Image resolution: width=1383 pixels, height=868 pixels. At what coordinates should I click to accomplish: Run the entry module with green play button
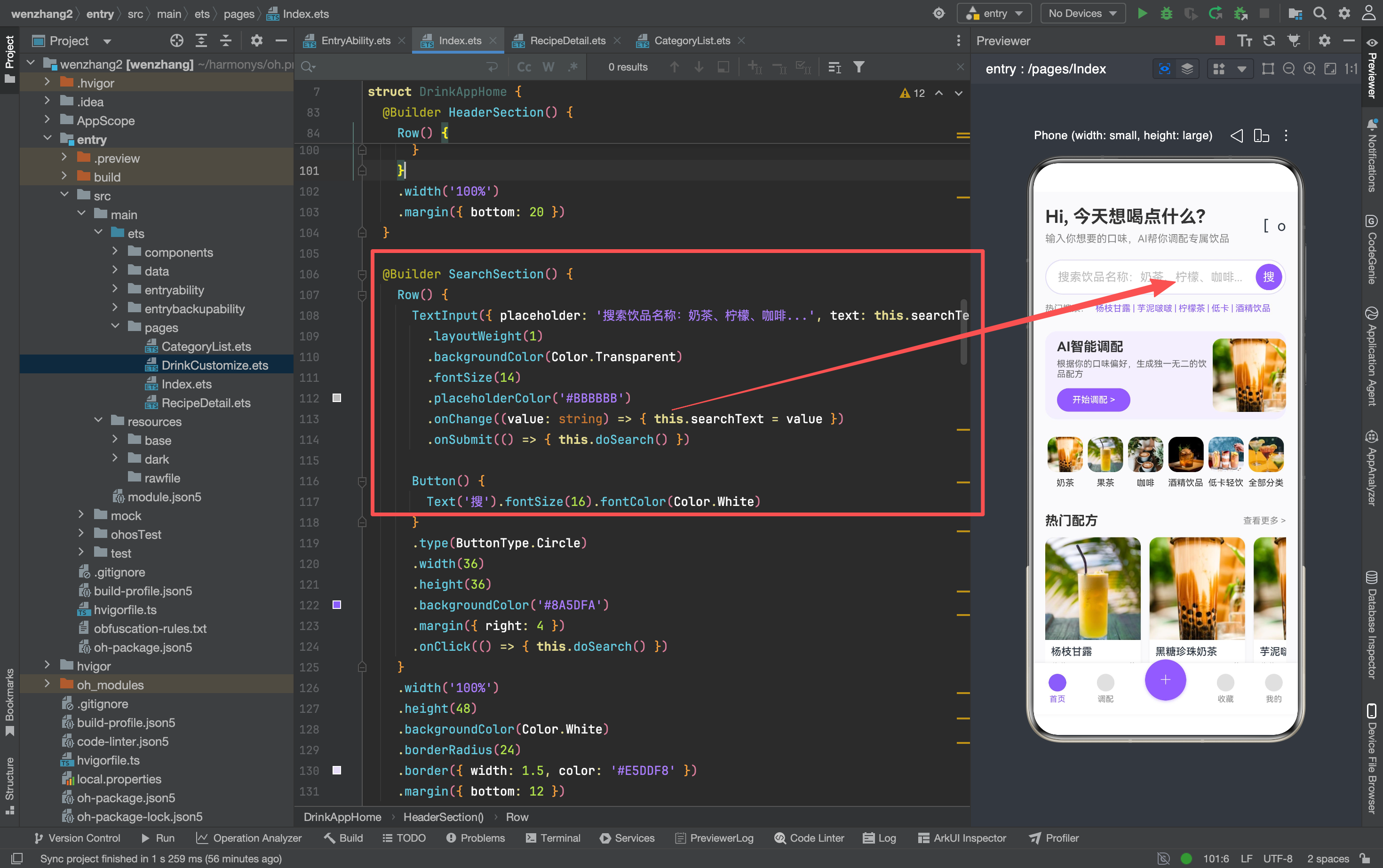[x=1142, y=13]
